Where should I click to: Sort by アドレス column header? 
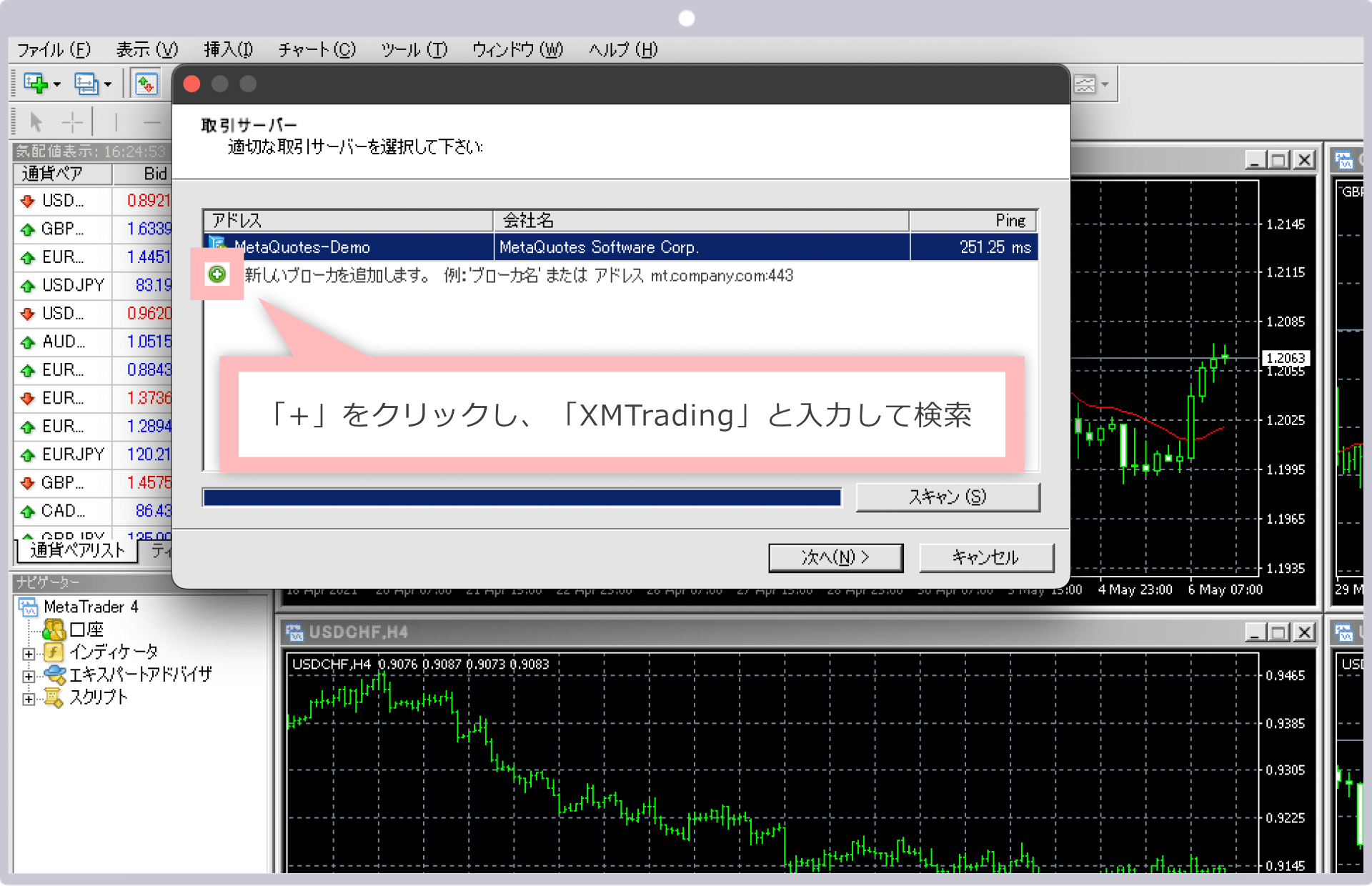point(348,221)
